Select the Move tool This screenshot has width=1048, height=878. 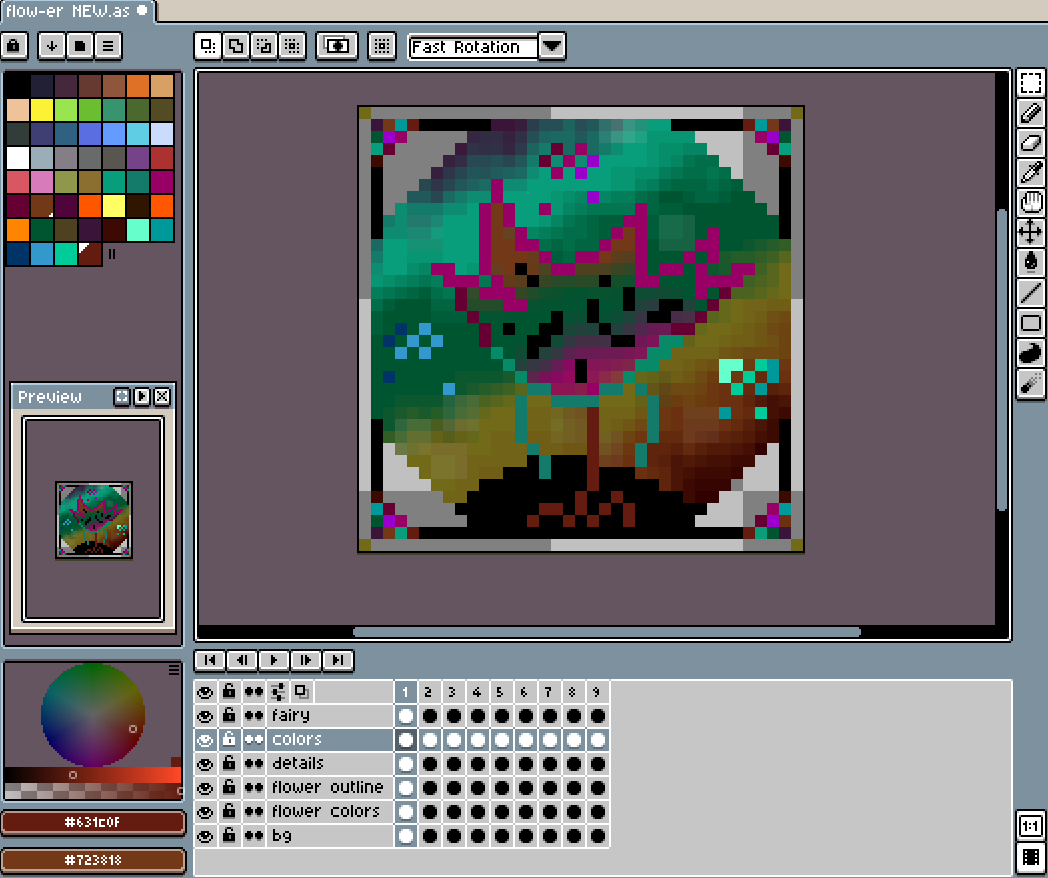(1030, 233)
